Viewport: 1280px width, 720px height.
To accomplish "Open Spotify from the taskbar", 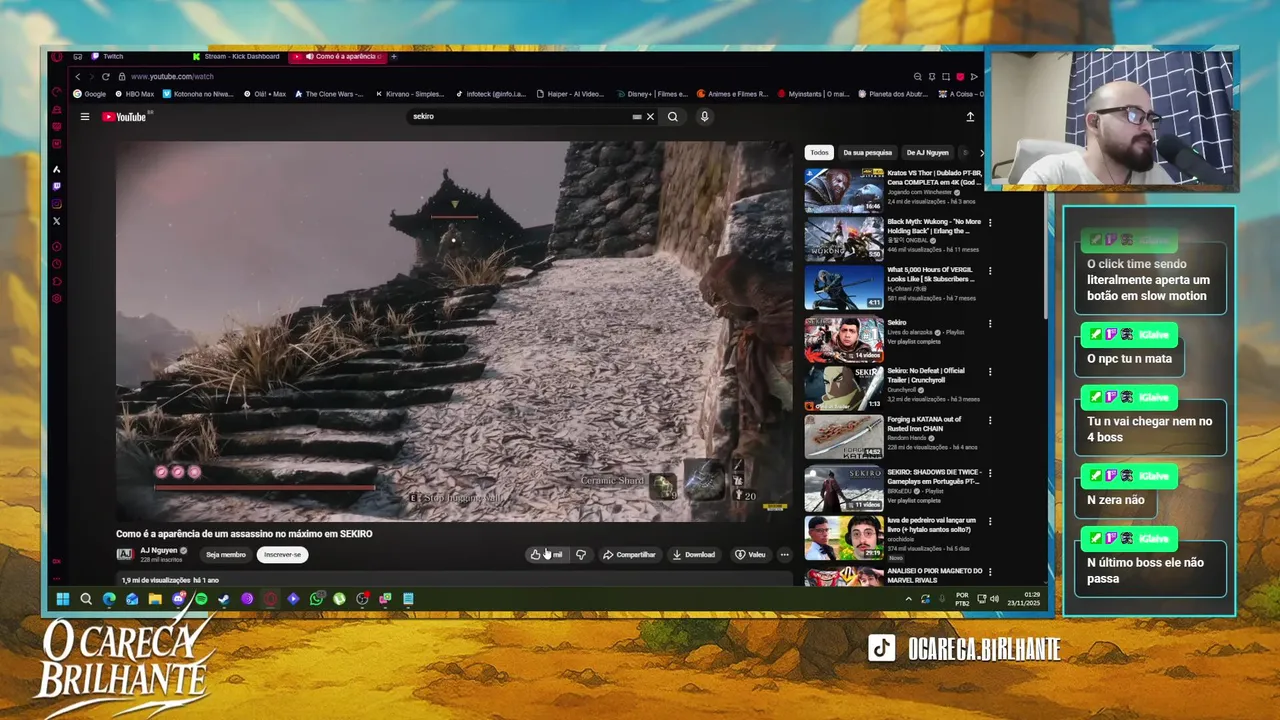I will [x=201, y=600].
